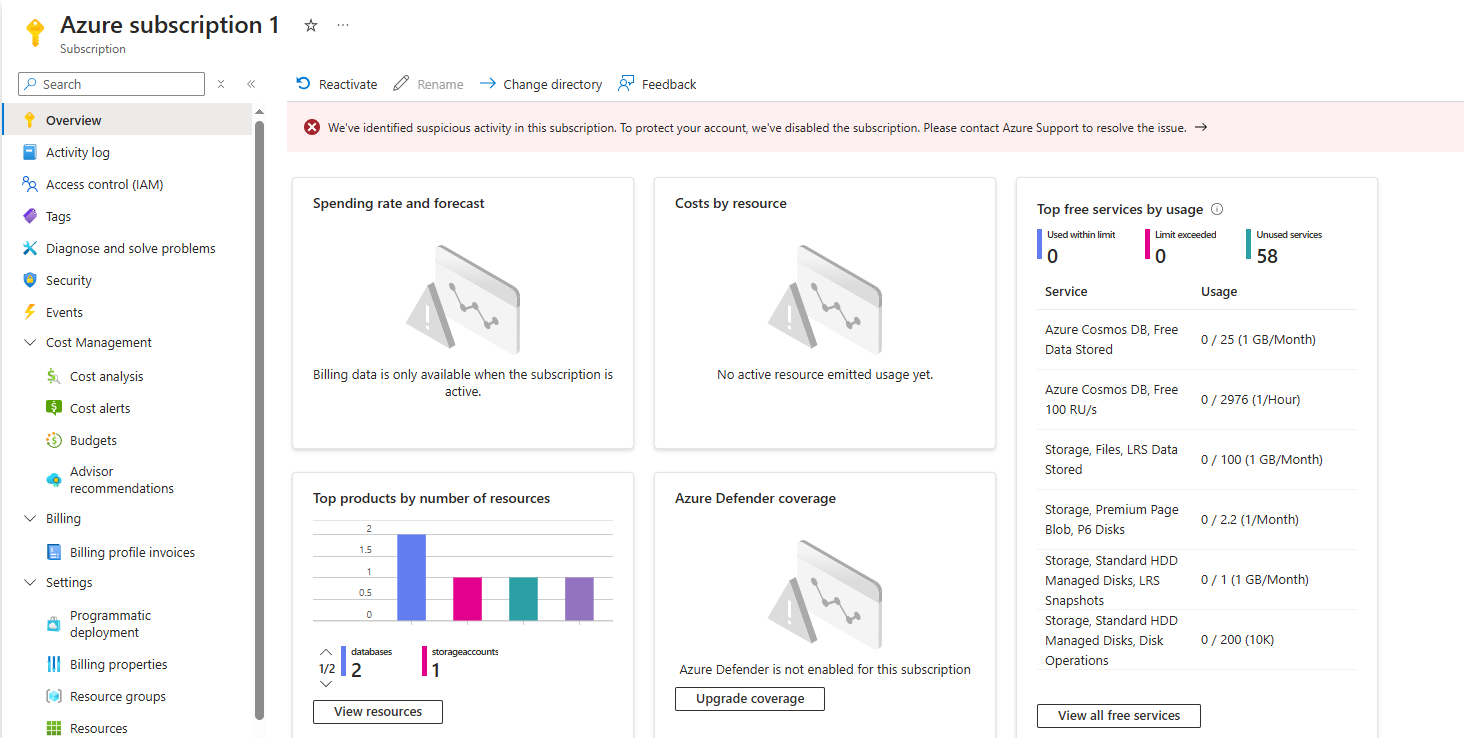Click the View all free services button

click(1119, 716)
